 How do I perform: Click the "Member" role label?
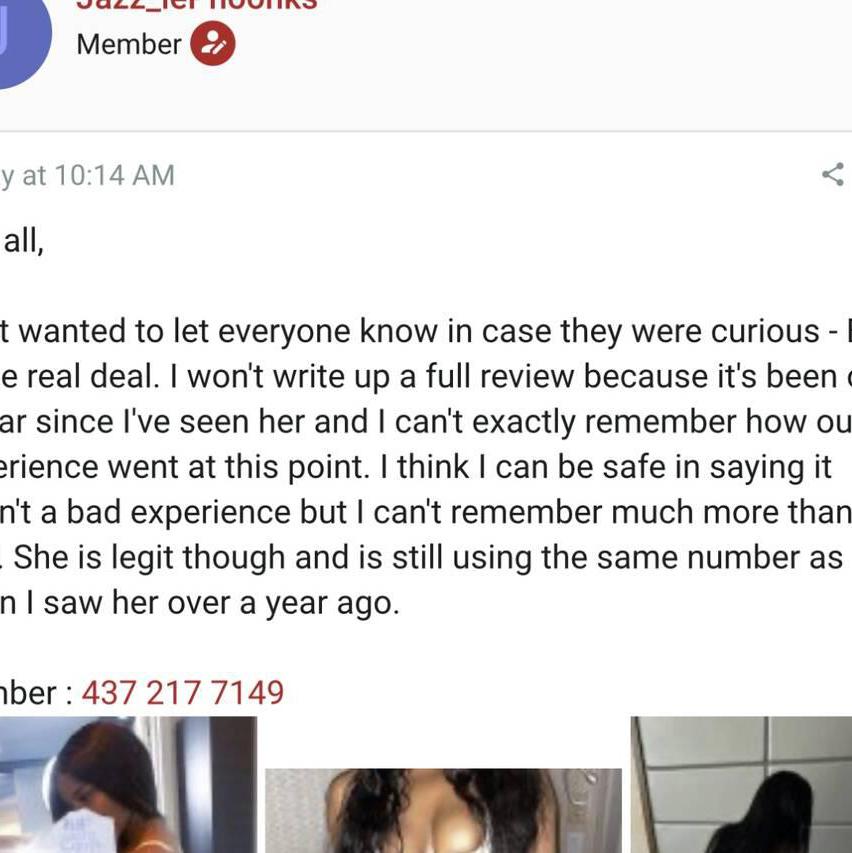coord(129,44)
